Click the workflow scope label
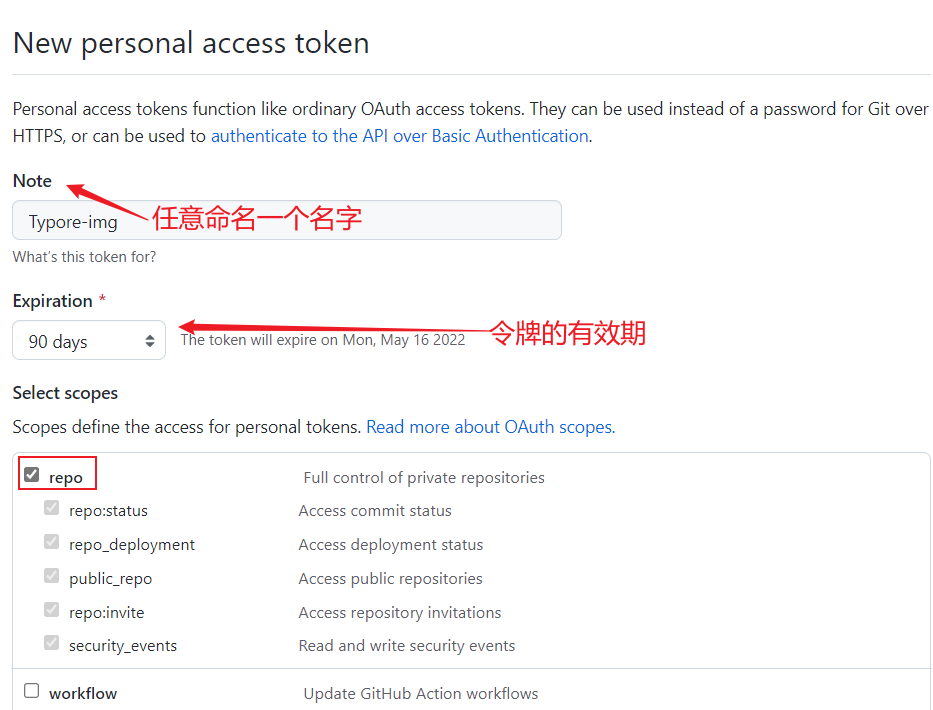This screenshot has width=933, height=710. point(83,693)
